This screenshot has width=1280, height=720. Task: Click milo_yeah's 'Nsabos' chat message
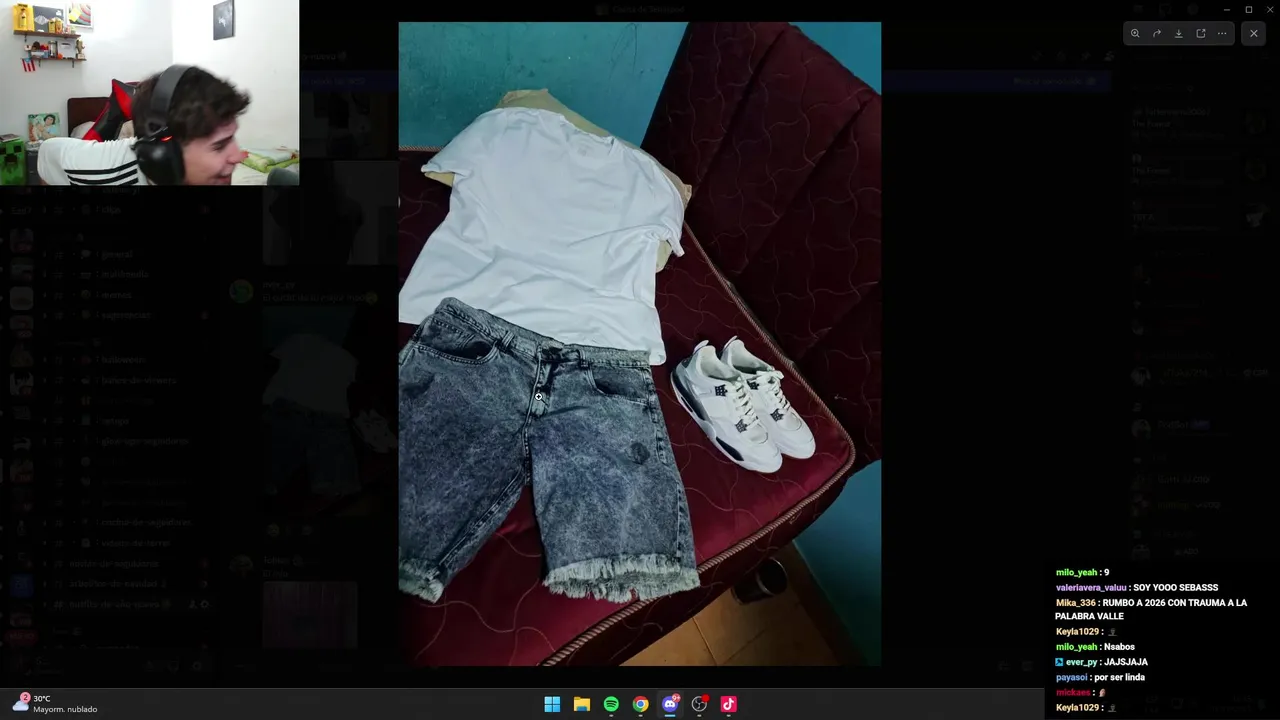pos(1119,647)
